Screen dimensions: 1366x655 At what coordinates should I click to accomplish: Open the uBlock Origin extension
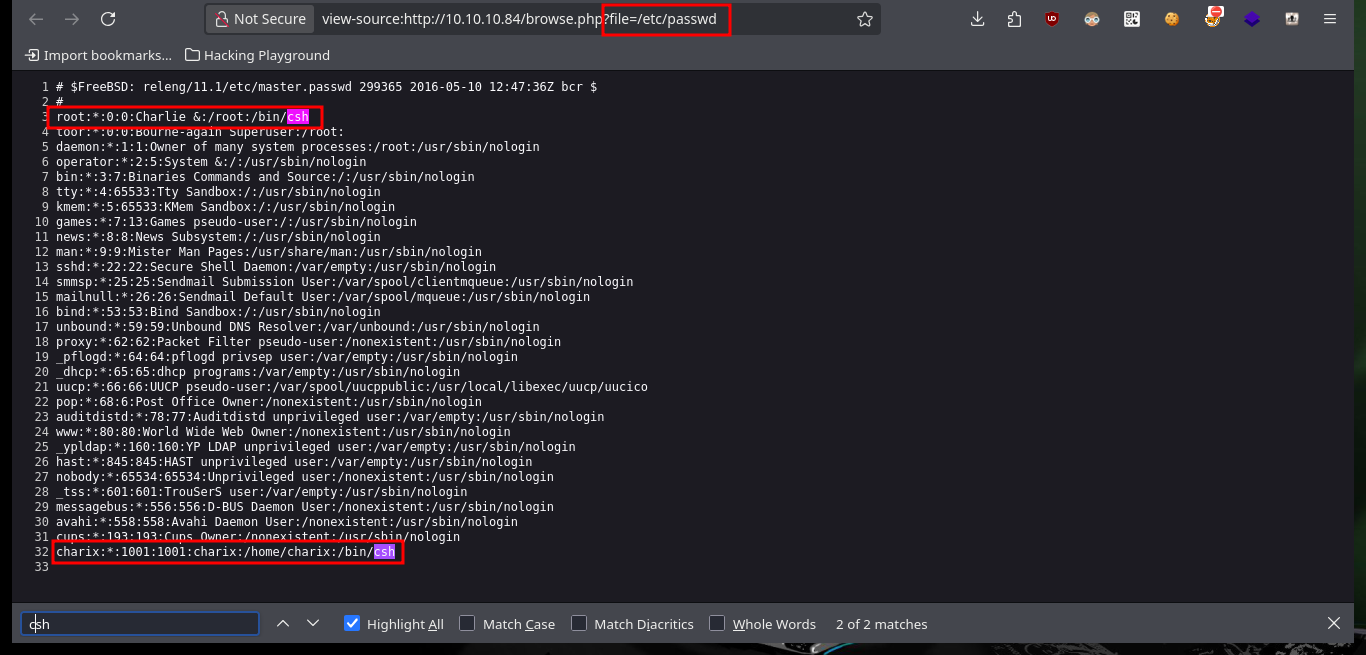click(x=1052, y=19)
